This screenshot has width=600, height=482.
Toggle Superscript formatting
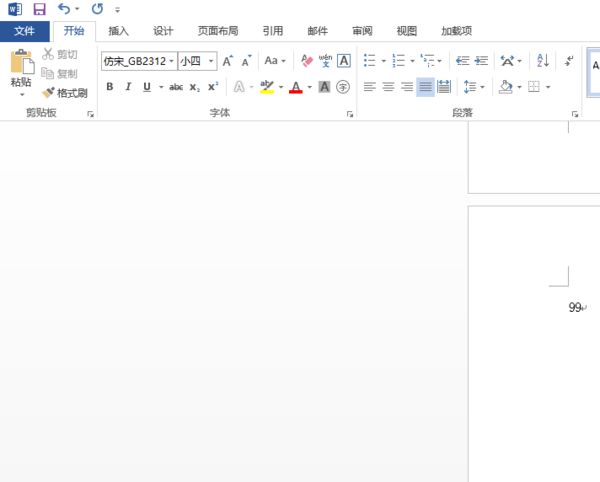click(x=213, y=87)
